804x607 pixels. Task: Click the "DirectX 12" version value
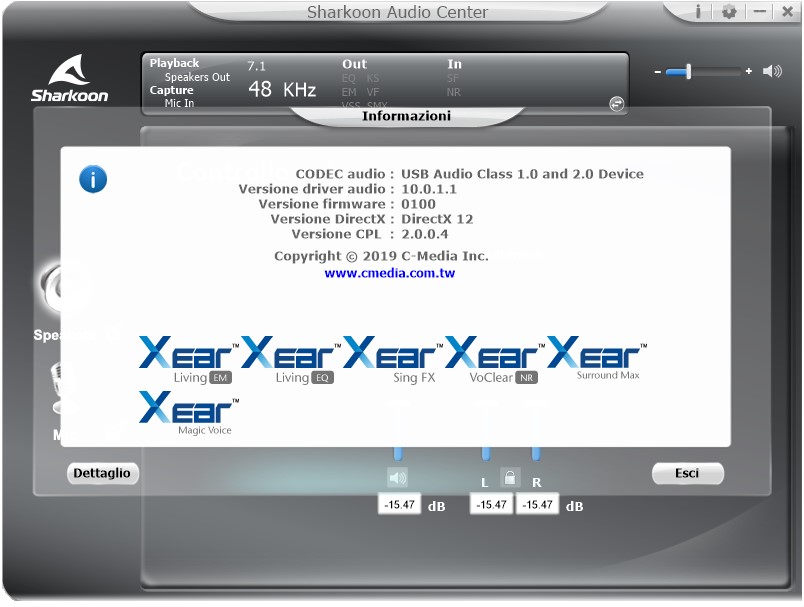(x=437, y=219)
